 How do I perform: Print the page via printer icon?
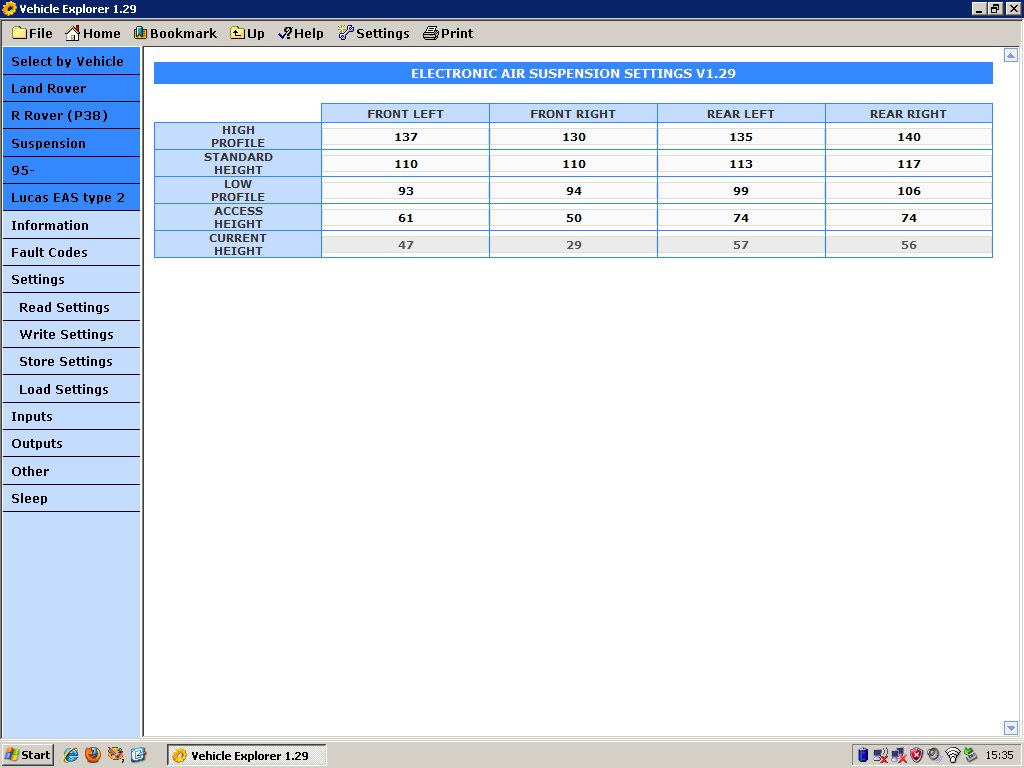448,33
